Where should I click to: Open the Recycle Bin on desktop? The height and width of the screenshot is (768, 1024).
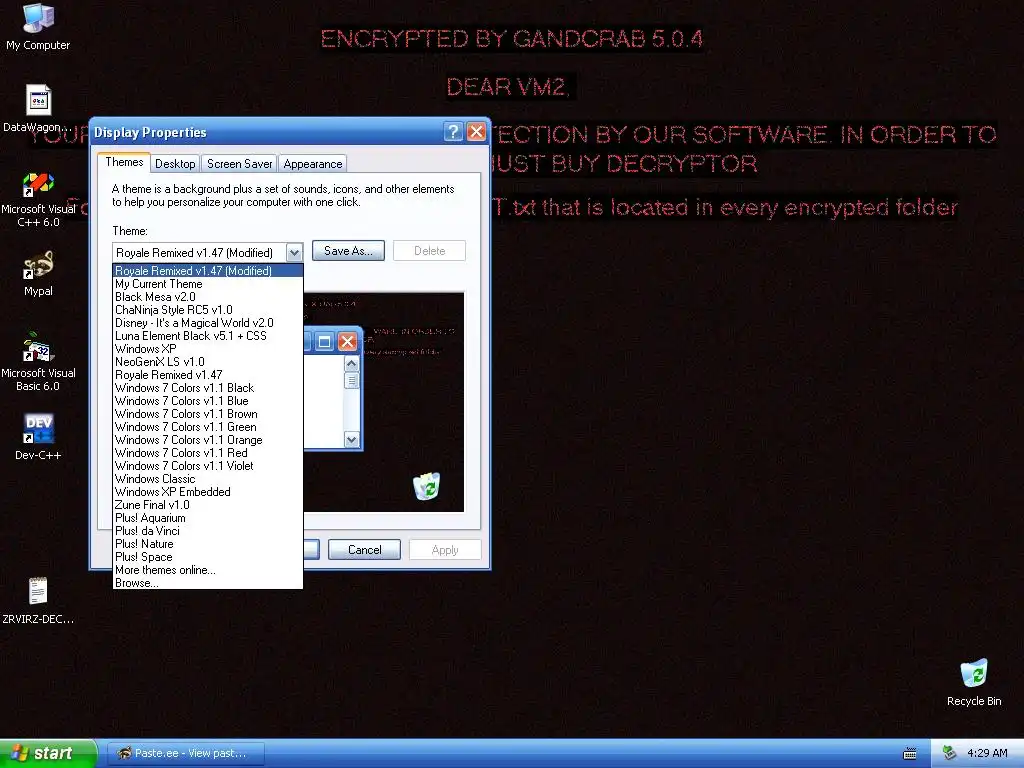click(x=974, y=683)
